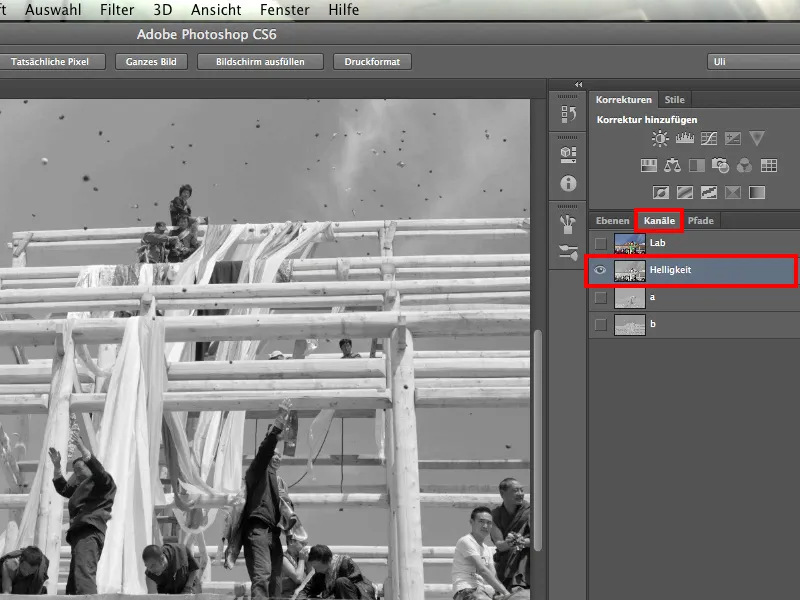Screen dimensions: 800x600
Task: Add a Levels adjustment (histogram icon)
Action: click(x=684, y=138)
